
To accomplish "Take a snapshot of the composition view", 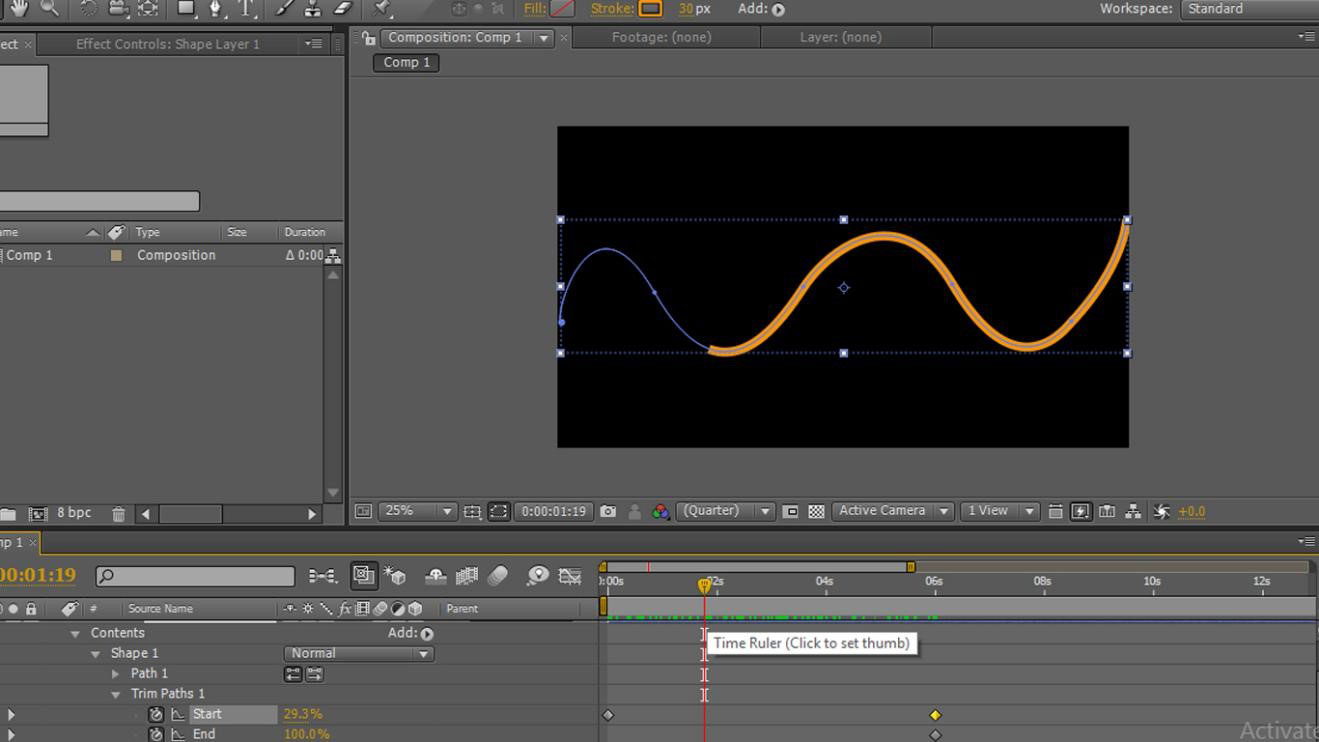I will coord(608,511).
